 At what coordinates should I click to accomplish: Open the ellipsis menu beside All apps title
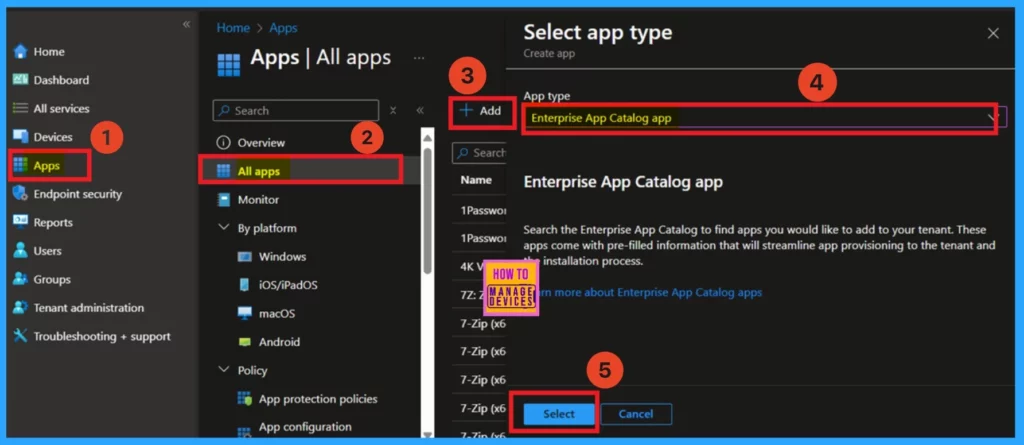click(419, 58)
